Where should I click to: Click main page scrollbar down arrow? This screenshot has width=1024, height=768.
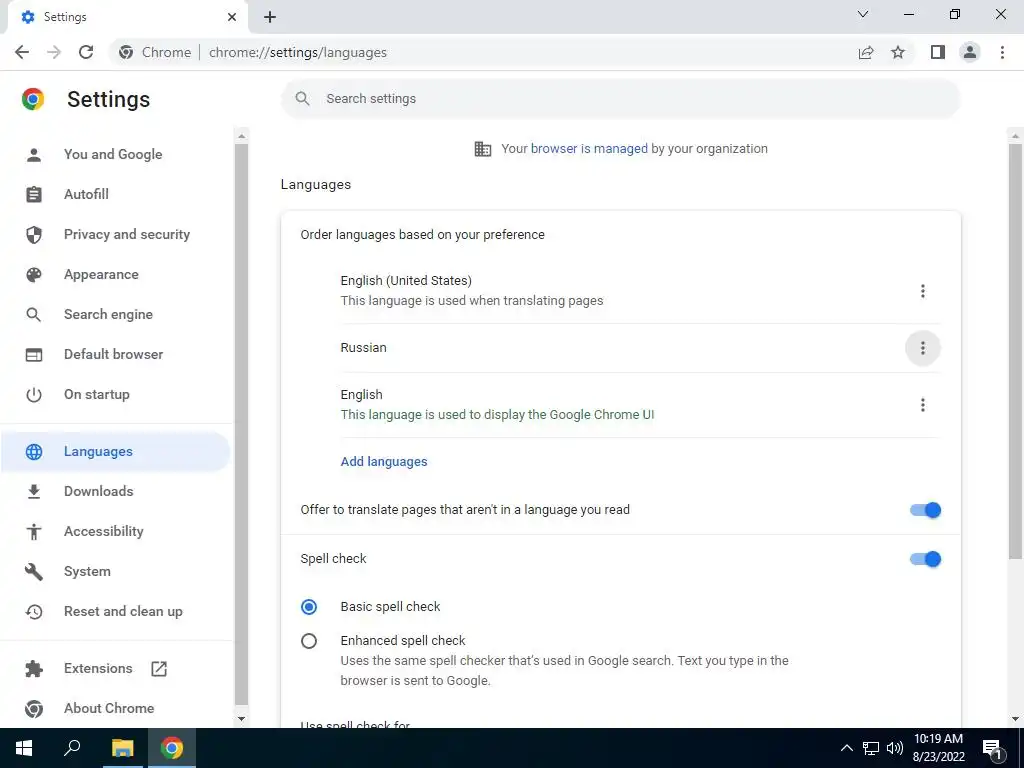(x=1015, y=719)
